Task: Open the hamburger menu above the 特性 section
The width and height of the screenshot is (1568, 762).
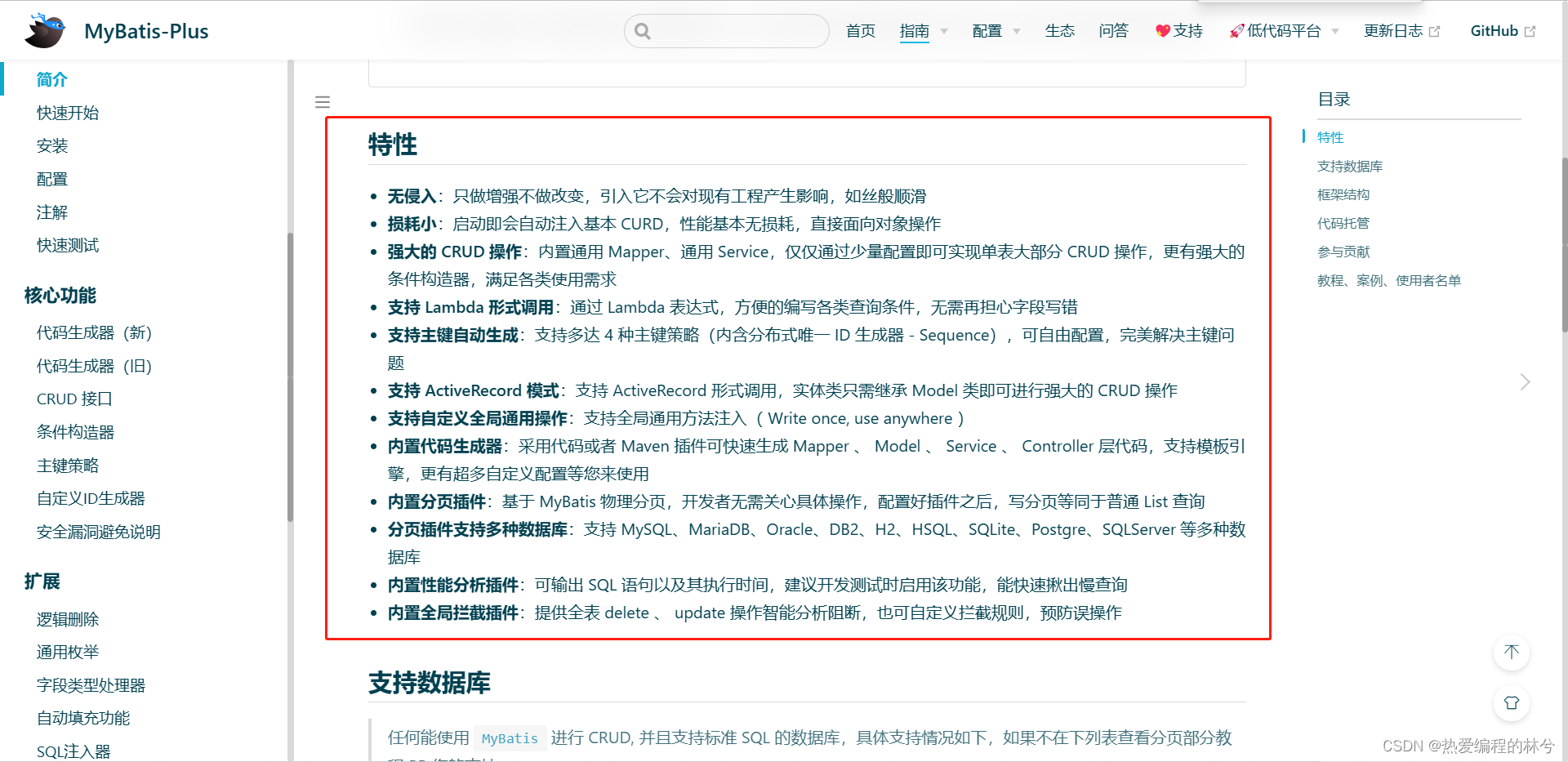Action: (323, 101)
